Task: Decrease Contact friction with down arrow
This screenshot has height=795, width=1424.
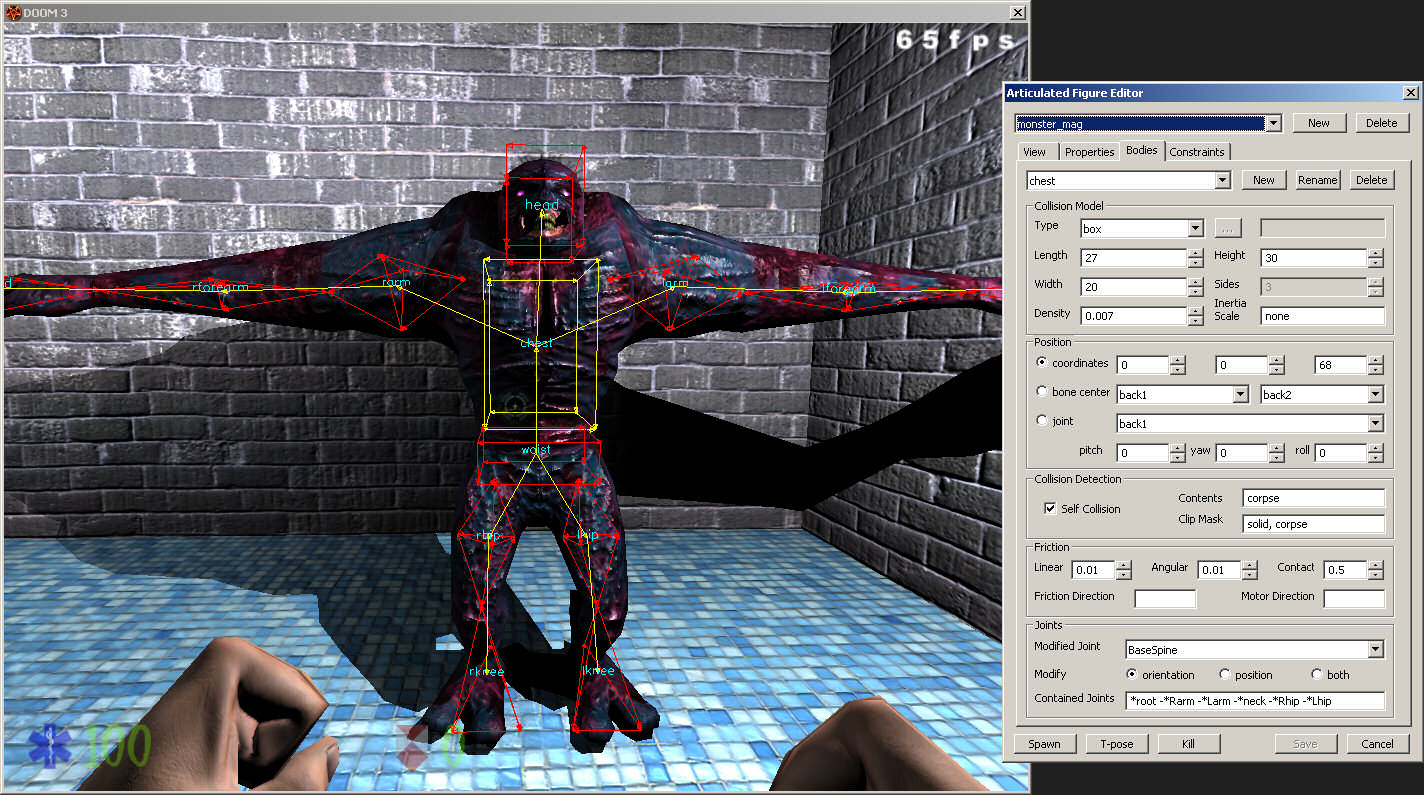Action: pyautogui.click(x=1376, y=575)
